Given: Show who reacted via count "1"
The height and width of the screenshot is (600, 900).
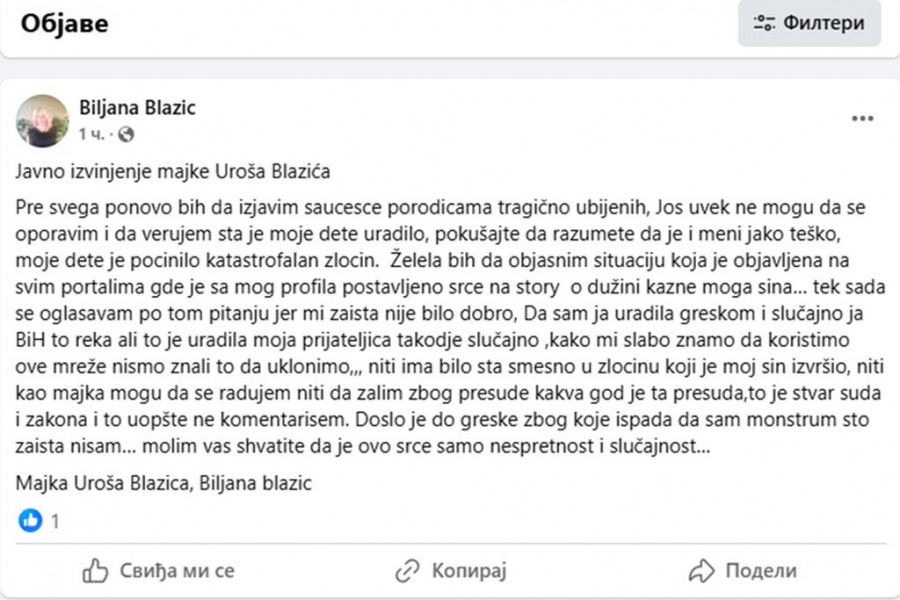Looking at the screenshot, I should click(56, 521).
